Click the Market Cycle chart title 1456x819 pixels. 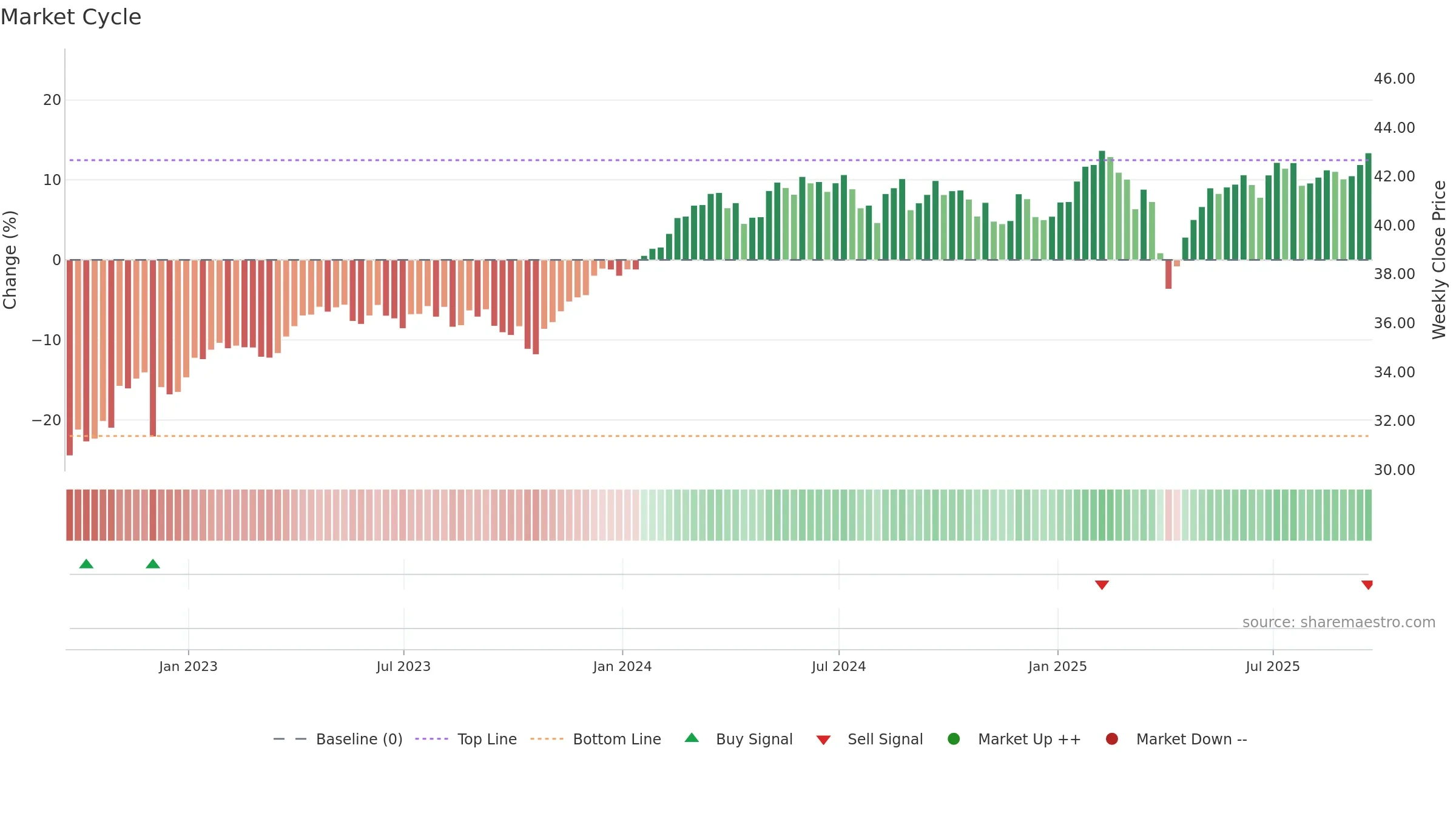pyautogui.click(x=71, y=17)
